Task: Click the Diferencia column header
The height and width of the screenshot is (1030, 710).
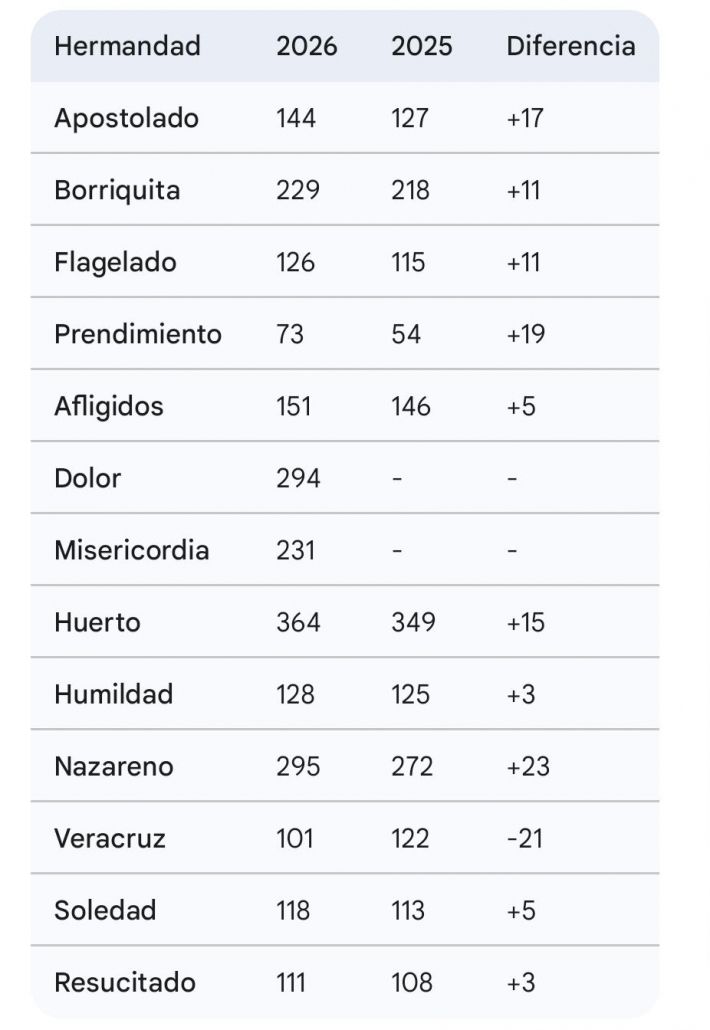Action: coord(570,46)
